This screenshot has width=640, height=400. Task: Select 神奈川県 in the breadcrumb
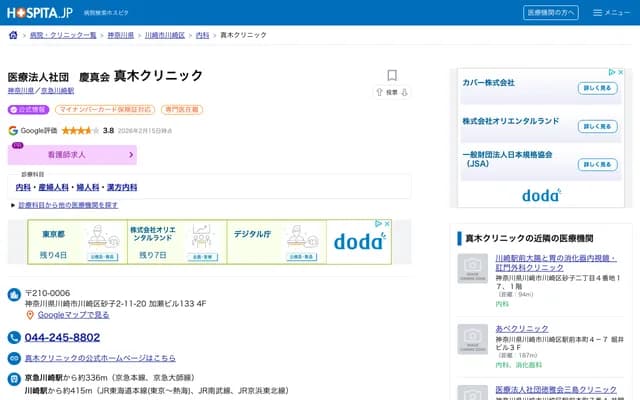click(120, 35)
